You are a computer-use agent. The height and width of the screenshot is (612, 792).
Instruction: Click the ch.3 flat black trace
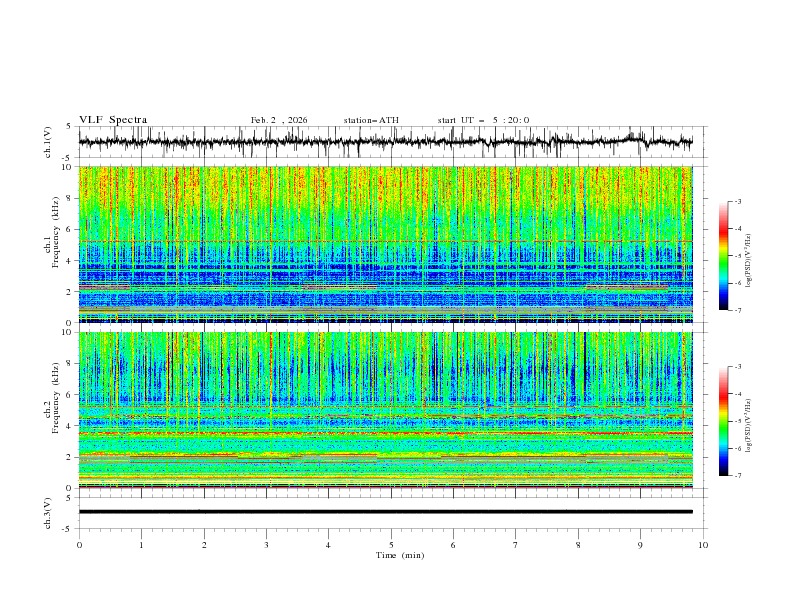tap(385, 512)
